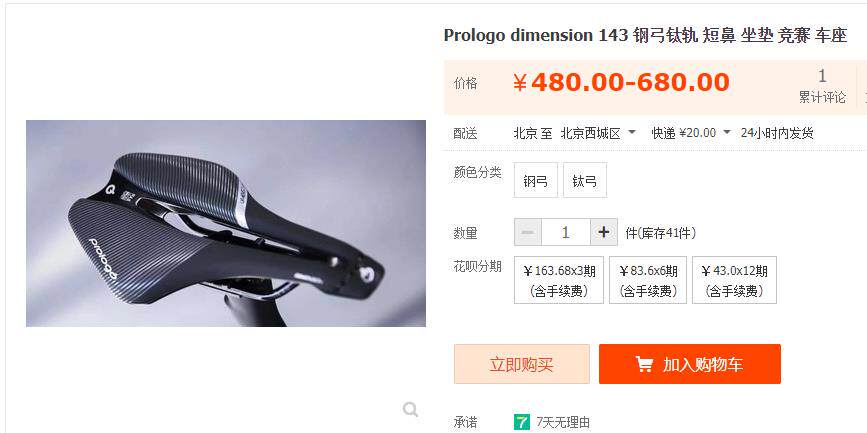The width and height of the screenshot is (867, 433).
Task: Click the 北京 origin city text
Action: click(x=525, y=133)
